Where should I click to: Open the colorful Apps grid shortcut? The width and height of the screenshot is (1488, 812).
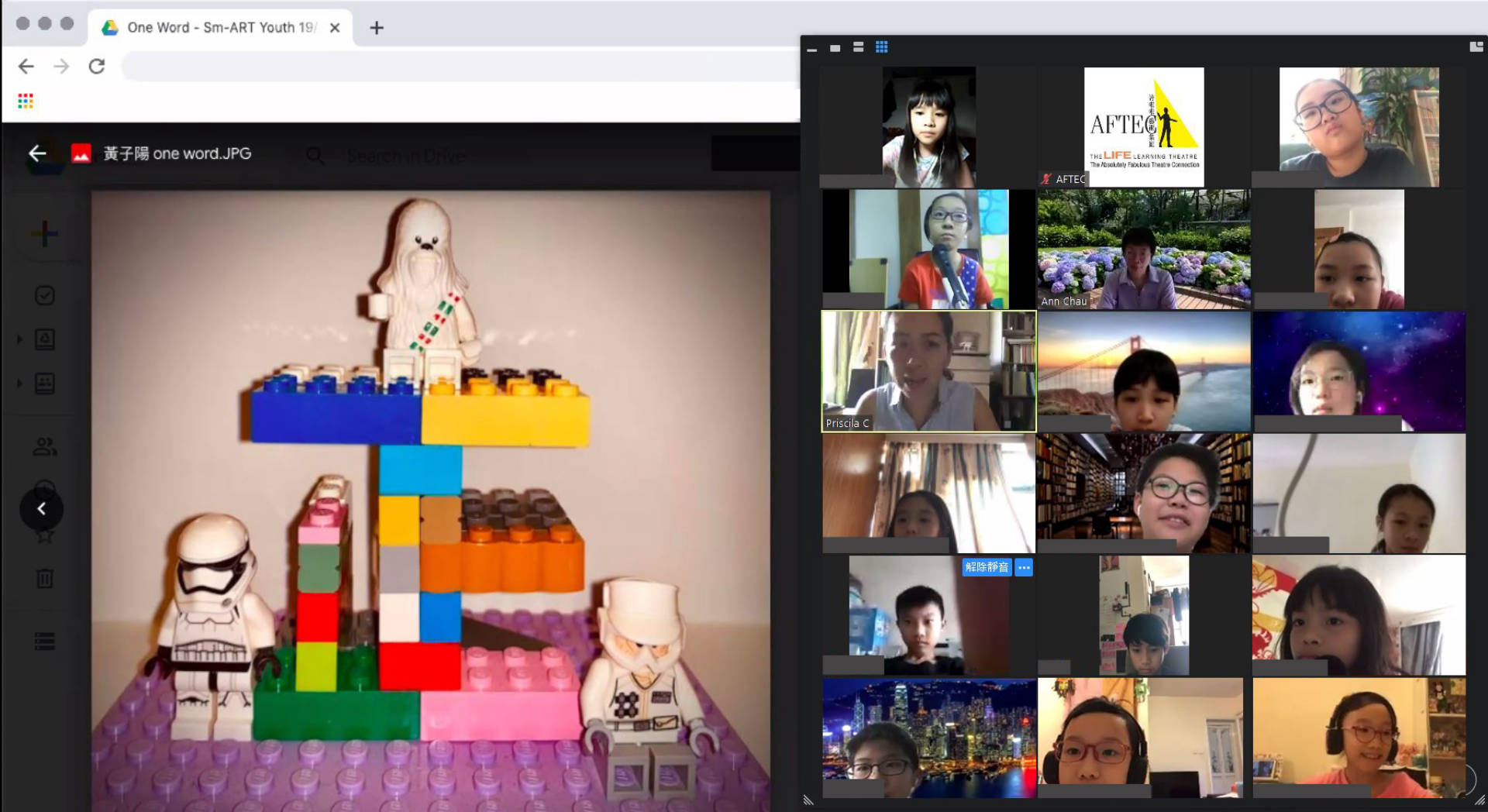point(26,101)
